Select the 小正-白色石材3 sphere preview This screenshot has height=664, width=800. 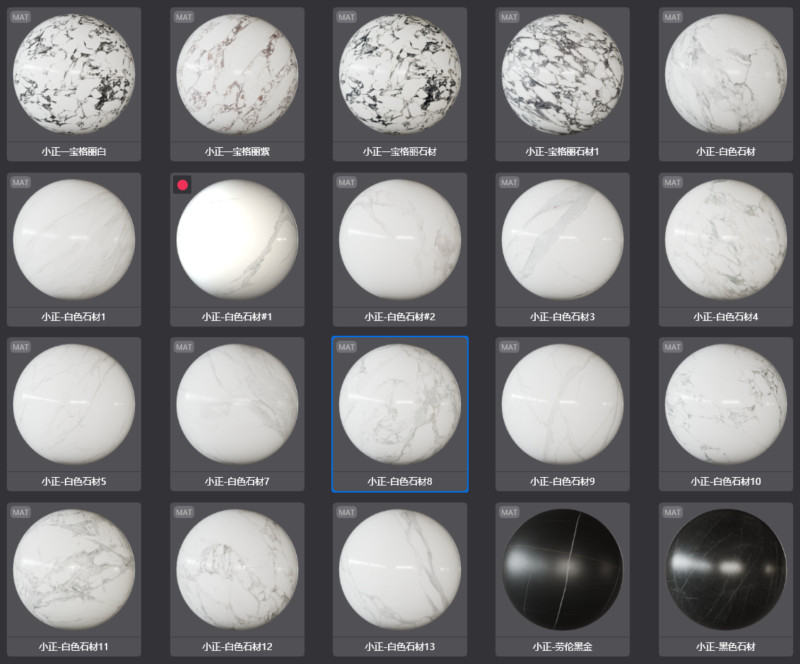coord(562,240)
